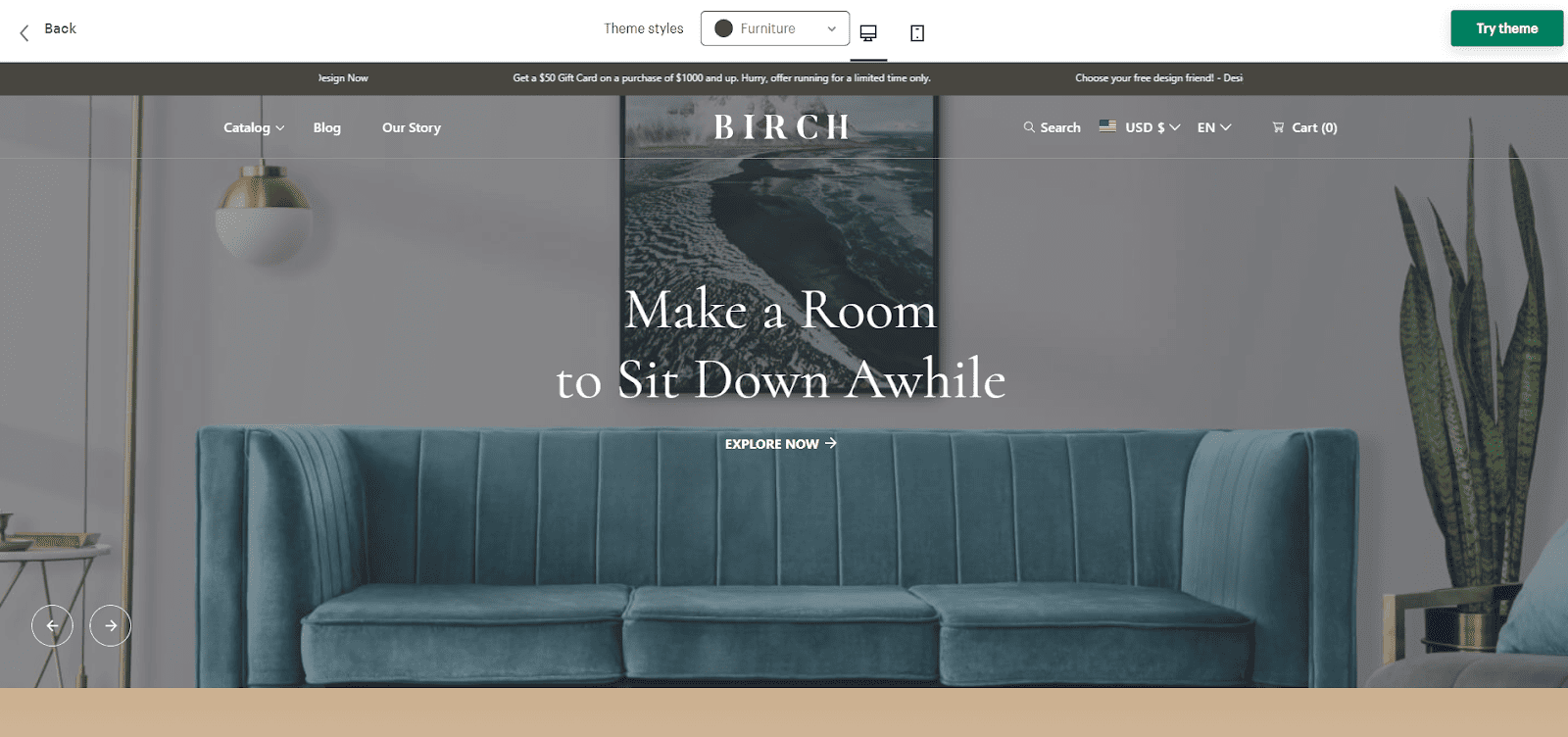Open the Our Story page
The width and height of the screenshot is (1568, 737).
412,127
